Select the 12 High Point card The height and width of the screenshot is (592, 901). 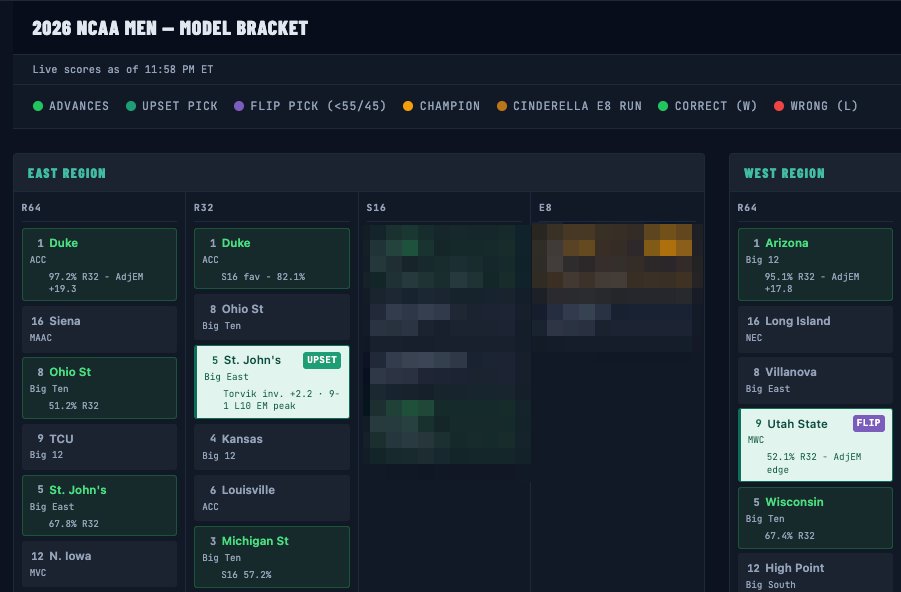coord(815,573)
